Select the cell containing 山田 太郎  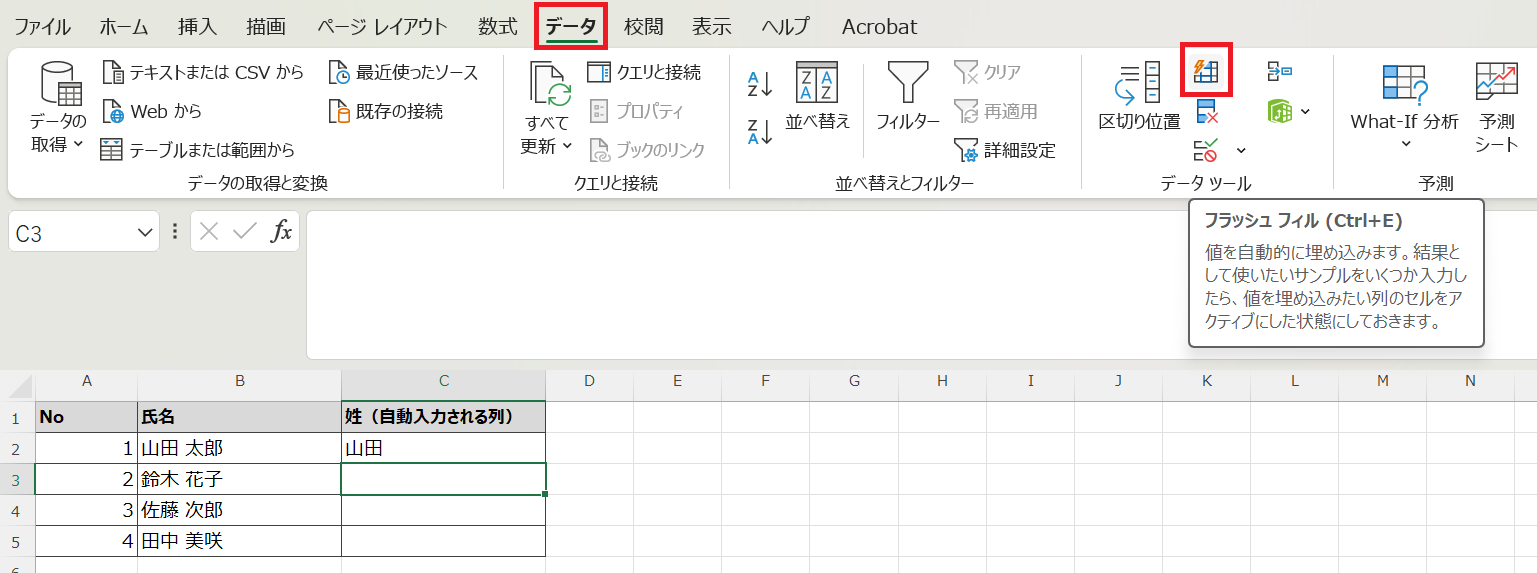[x=240, y=448]
